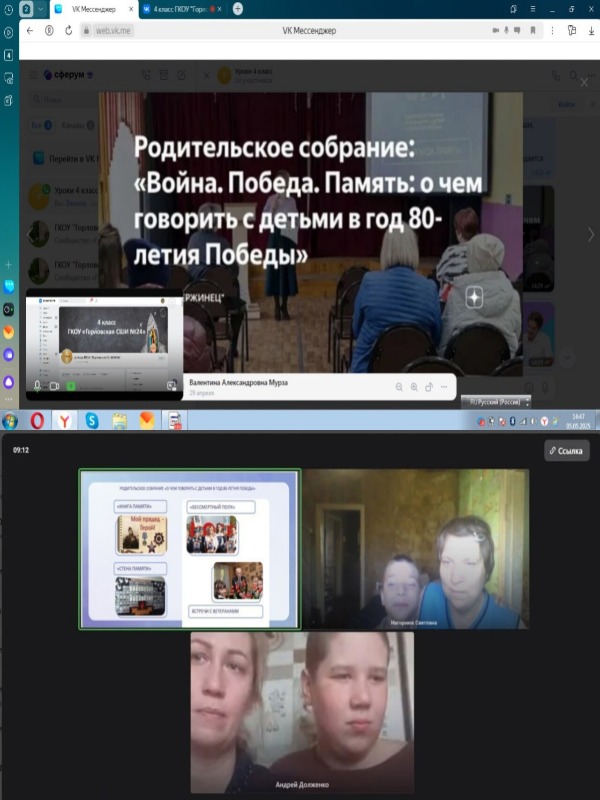Expand the mini call window
The height and width of the screenshot is (800, 600).
(x=171, y=386)
